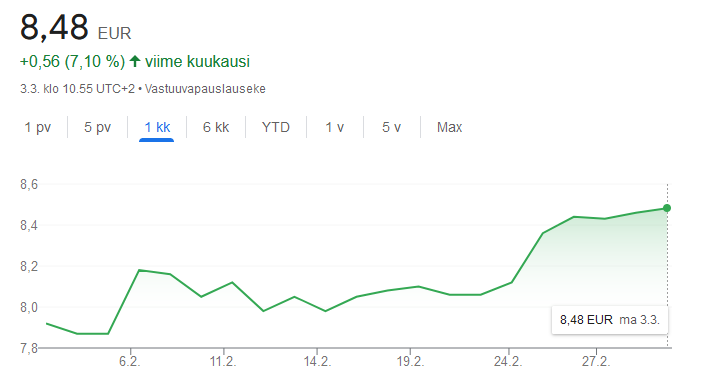
Task: Click the 14.2. date axis label
Action: (317, 361)
